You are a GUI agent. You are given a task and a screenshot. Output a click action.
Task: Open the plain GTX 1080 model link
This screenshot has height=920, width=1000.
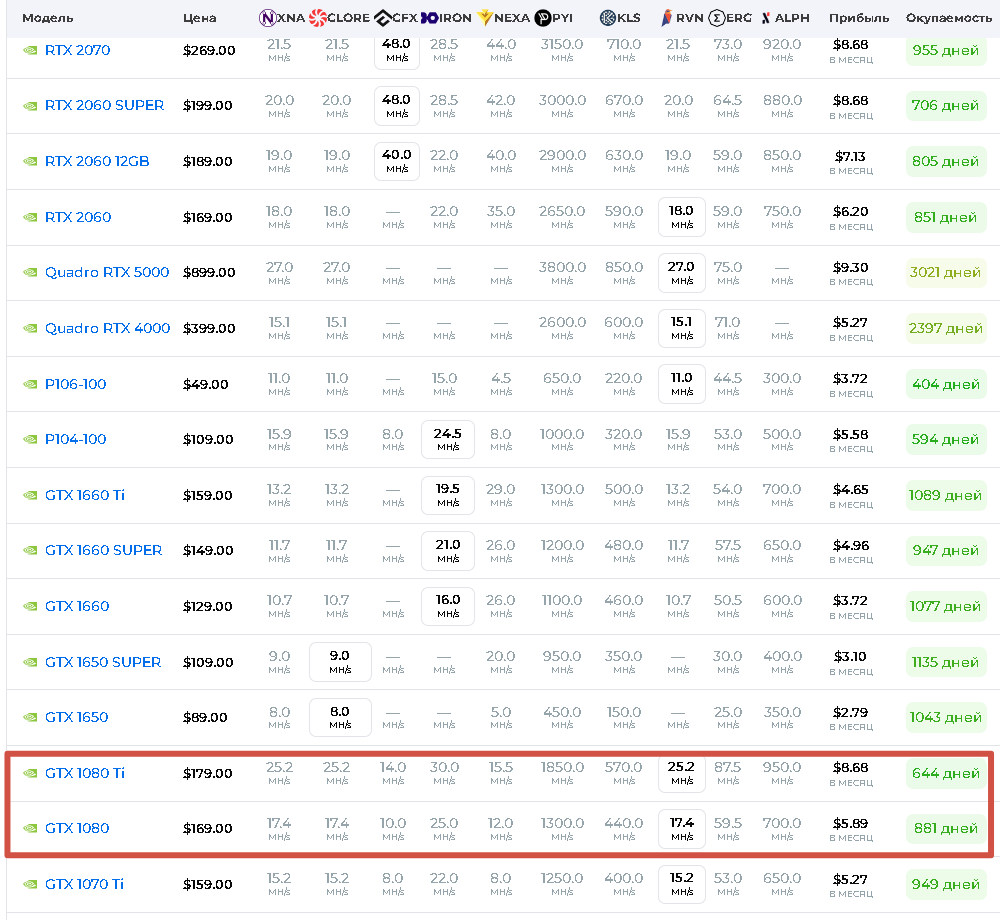77,828
